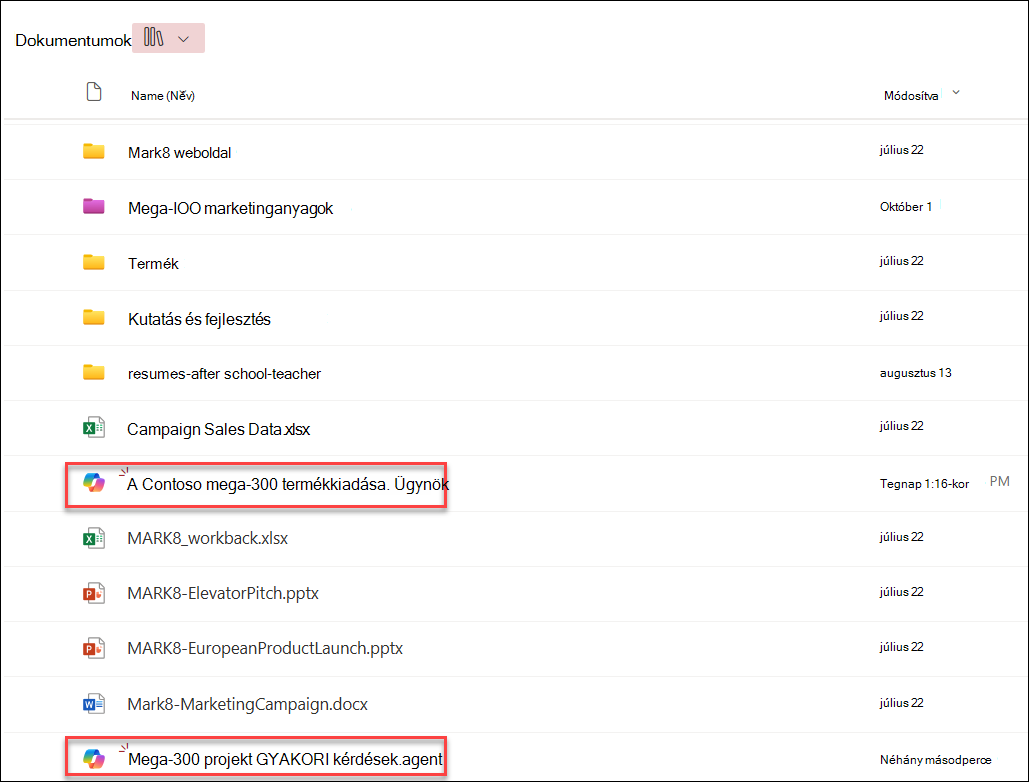This screenshot has width=1029, height=782.
Task: Open the Mega-IOO marketinganyagok folder
Action: coord(230,209)
